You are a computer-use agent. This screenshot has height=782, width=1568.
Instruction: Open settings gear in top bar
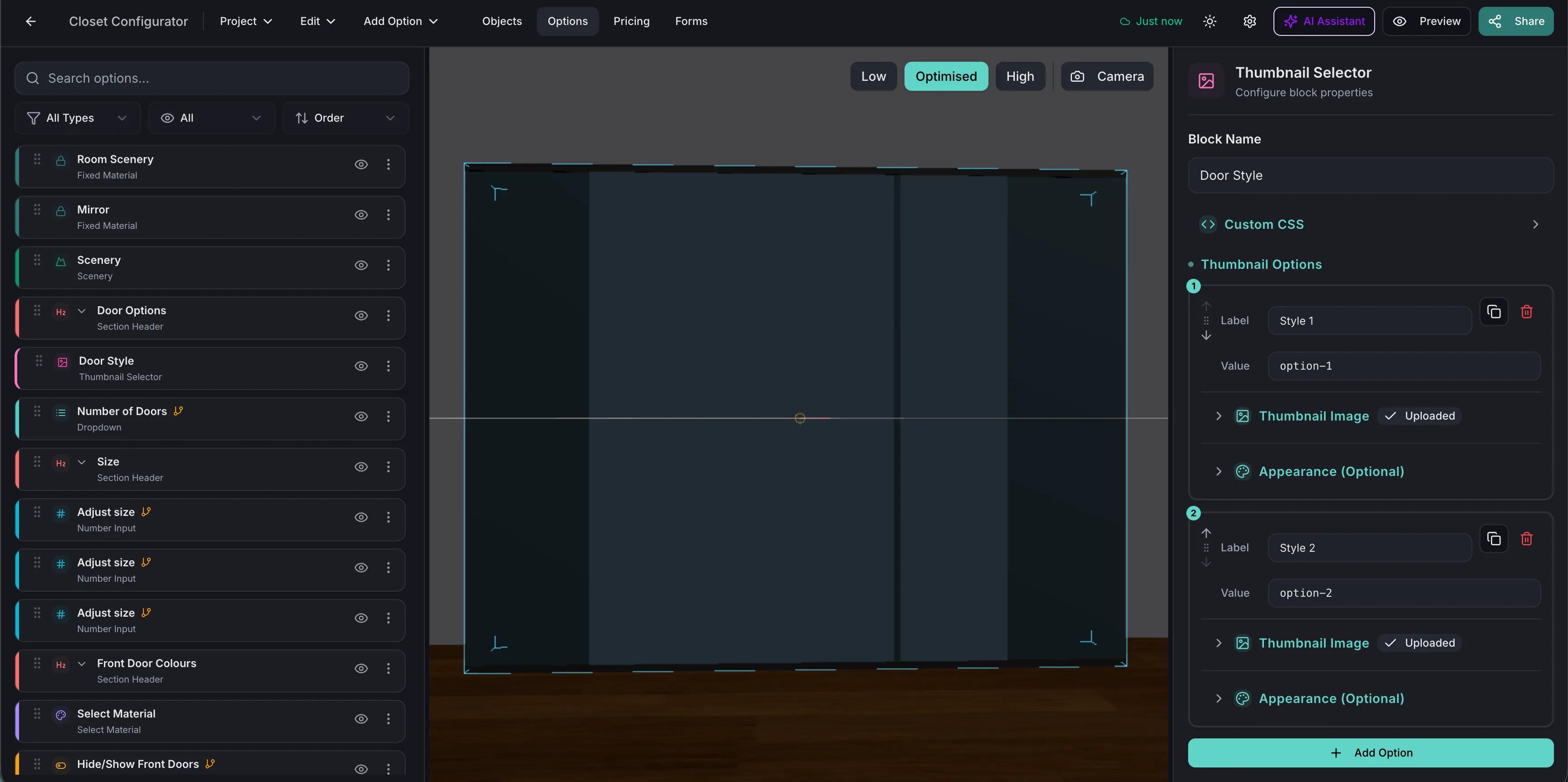click(x=1250, y=21)
